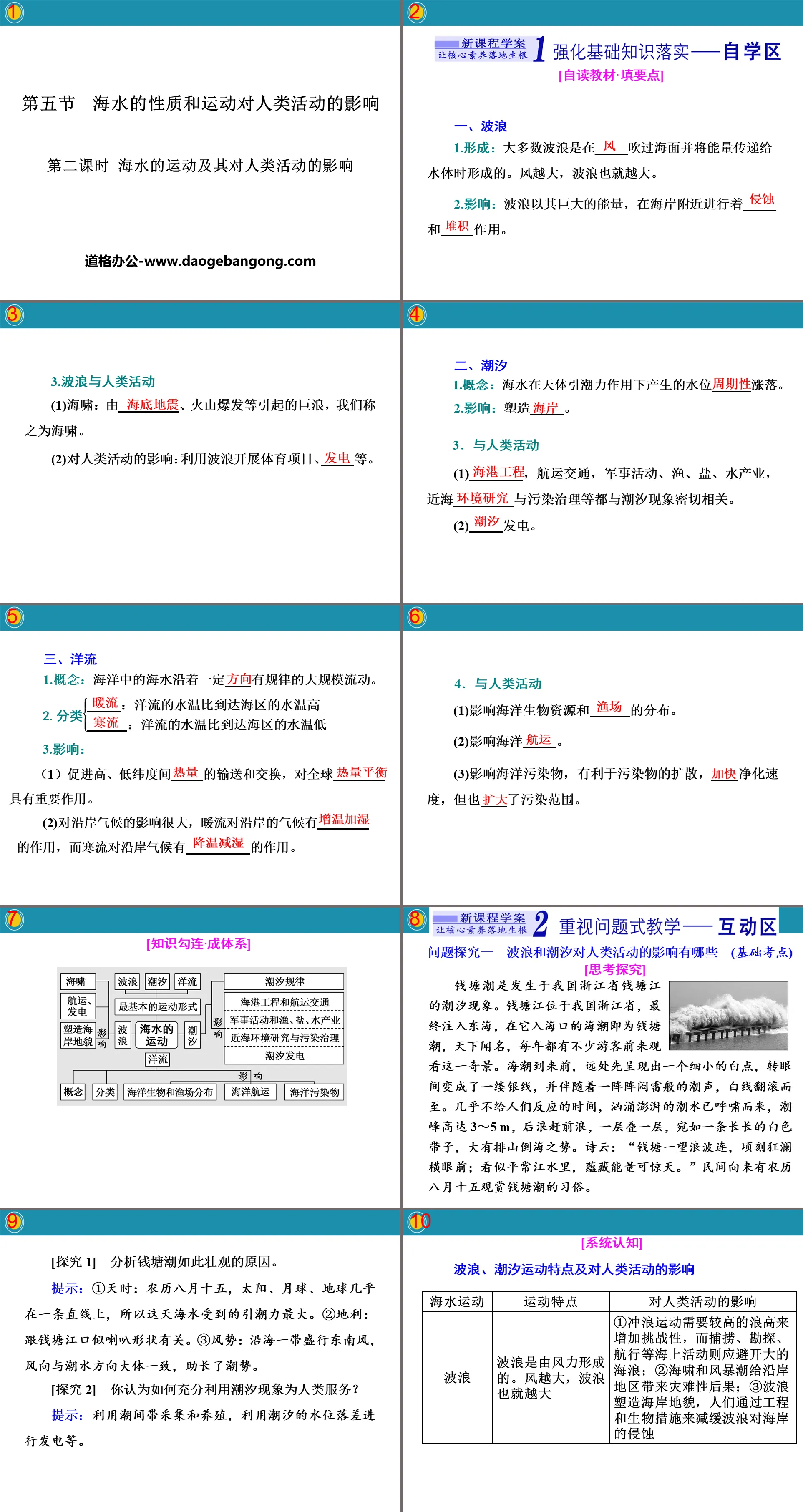Select heading 4. 与人类活动 on slide 6
This screenshot has height=1512, width=803.
point(498,684)
